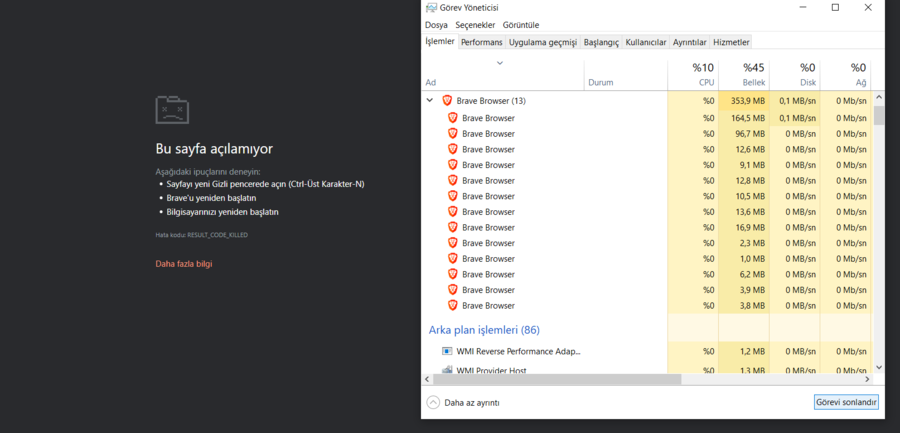This screenshot has height=433, width=900.
Task: Click the Brave icon on the 2,3 MB row
Action: pos(453,242)
